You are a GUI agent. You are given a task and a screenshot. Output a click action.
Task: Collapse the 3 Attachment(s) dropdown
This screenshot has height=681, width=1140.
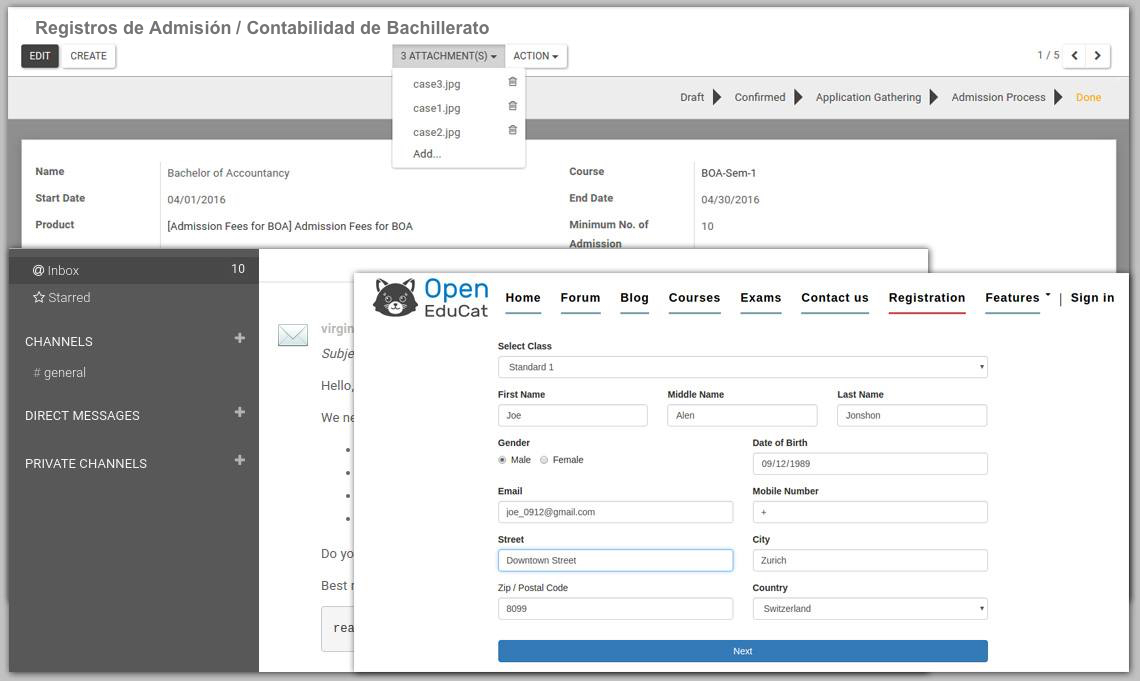(448, 56)
